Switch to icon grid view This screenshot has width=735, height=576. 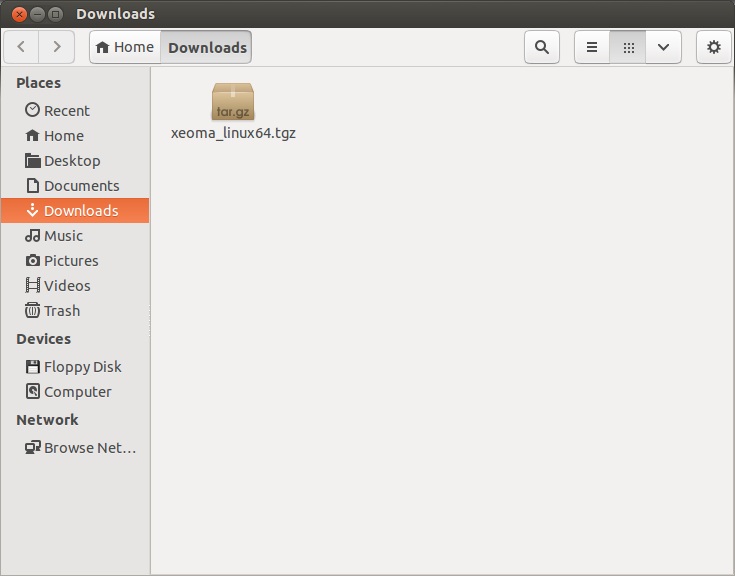(628, 47)
